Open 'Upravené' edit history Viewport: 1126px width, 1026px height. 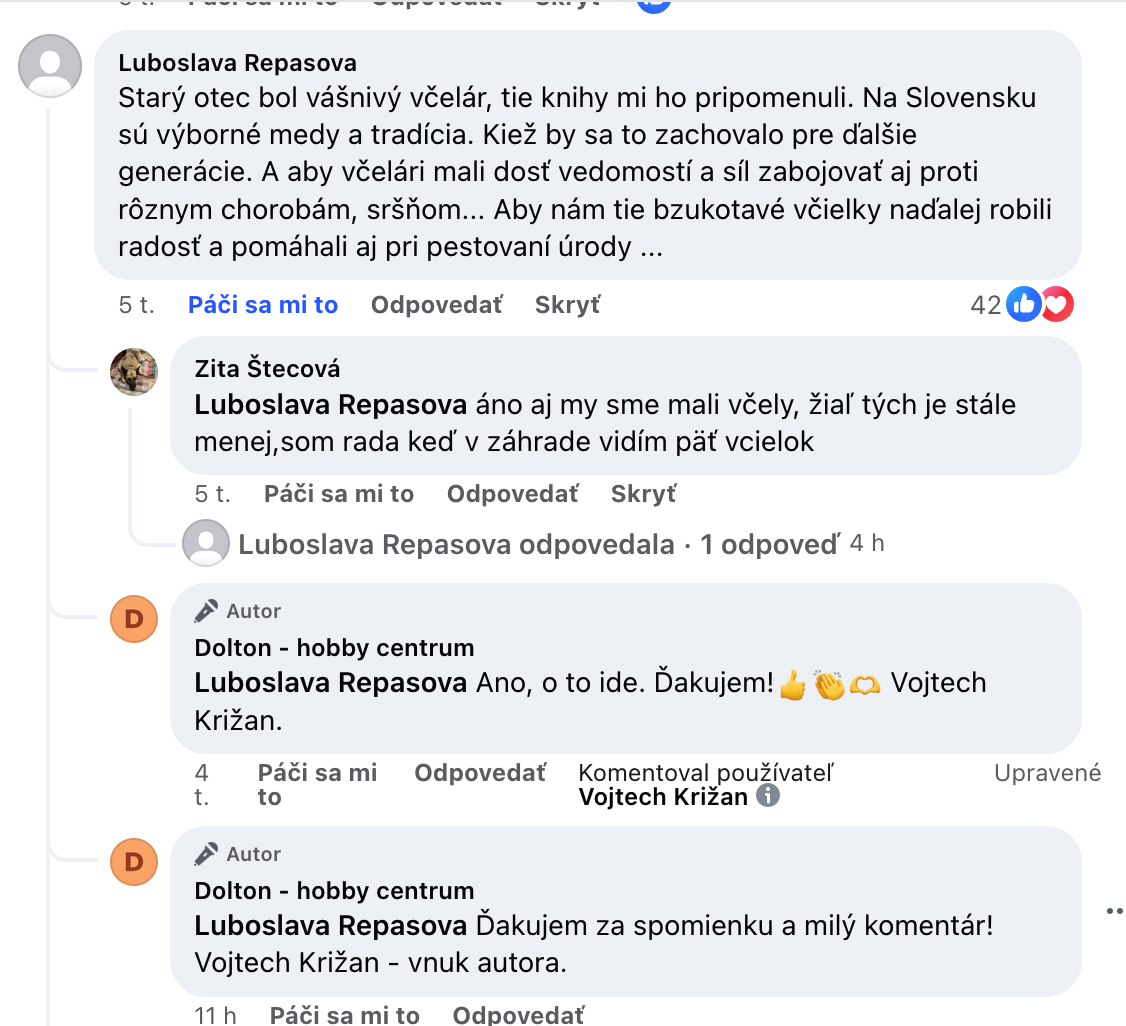[x=1048, y=773]
